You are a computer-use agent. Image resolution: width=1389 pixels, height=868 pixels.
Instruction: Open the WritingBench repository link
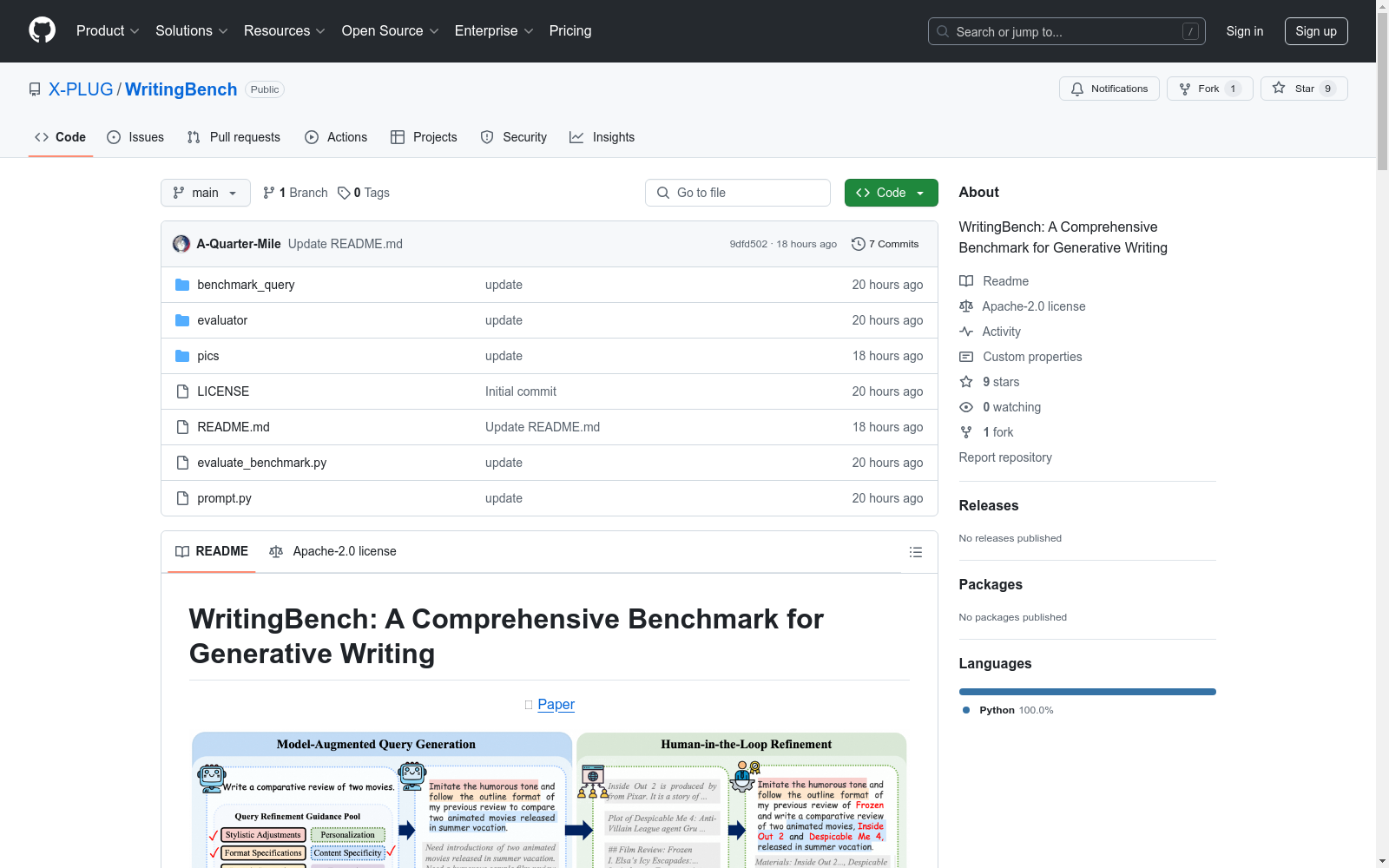181,89
